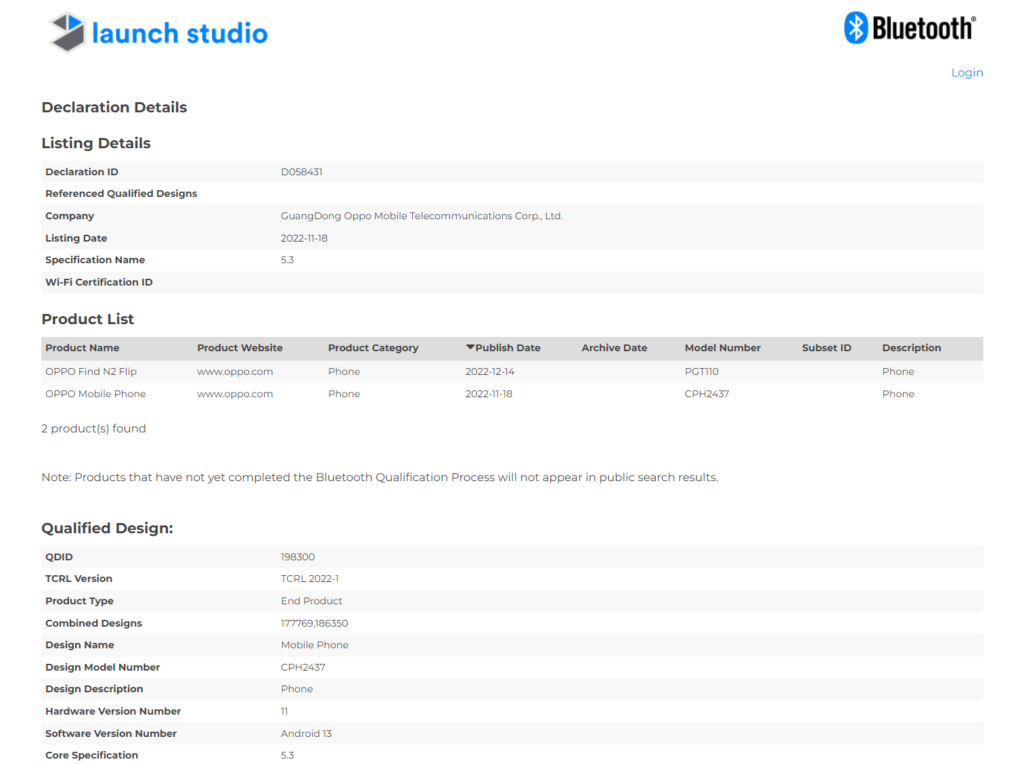Image resolution: width=1024 pixels, height=764 pixels.
Task: Click the Declaration Details heading
Action: (x=114, y=107)
